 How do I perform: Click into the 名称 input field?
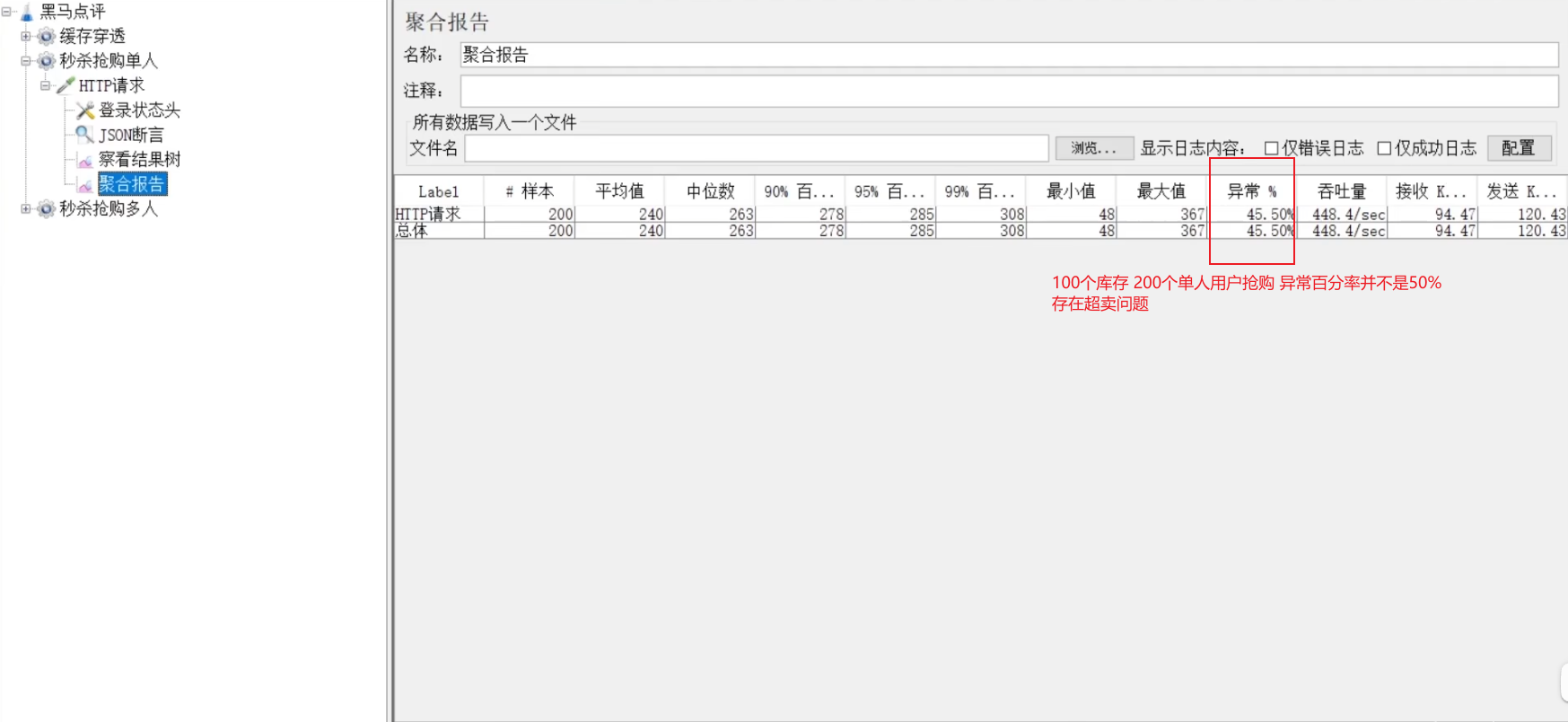click(x=1009, y=55)
